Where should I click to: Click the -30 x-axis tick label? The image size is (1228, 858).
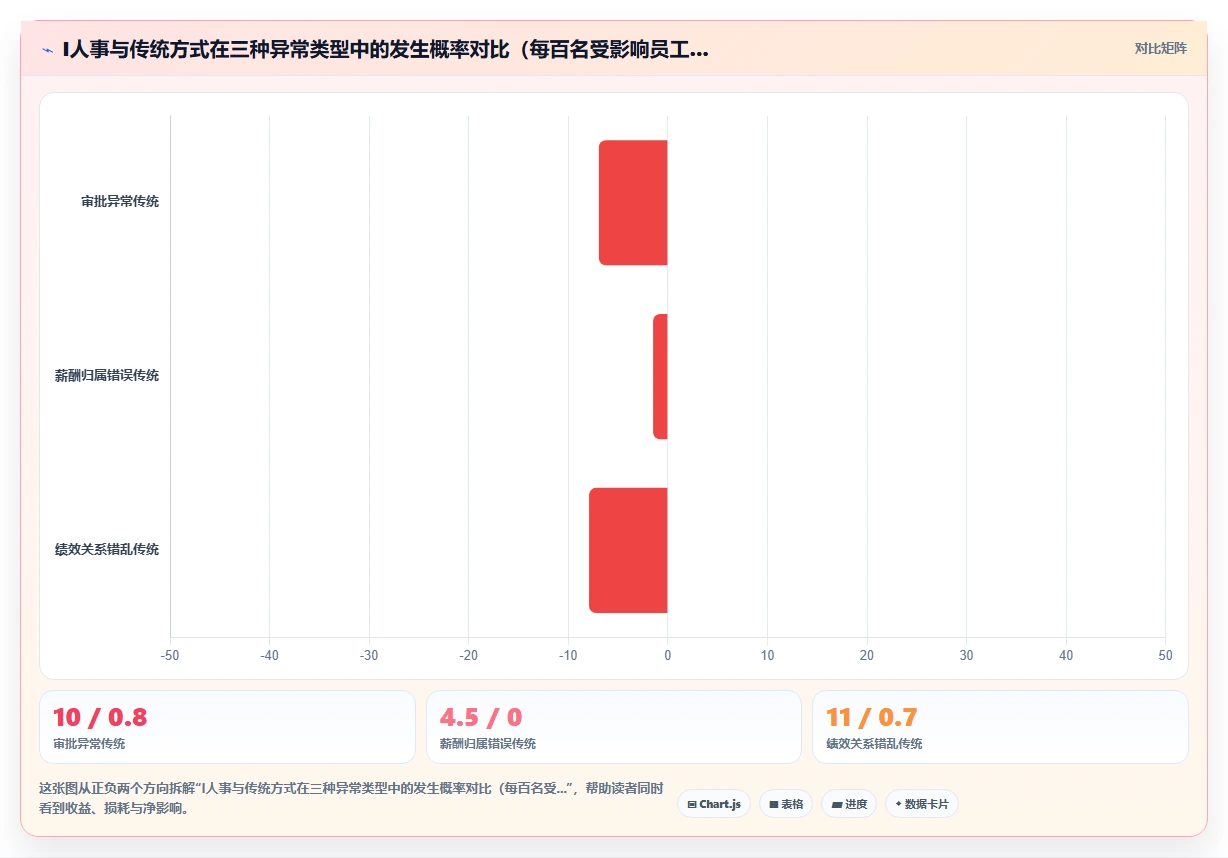tap(369, 655)
